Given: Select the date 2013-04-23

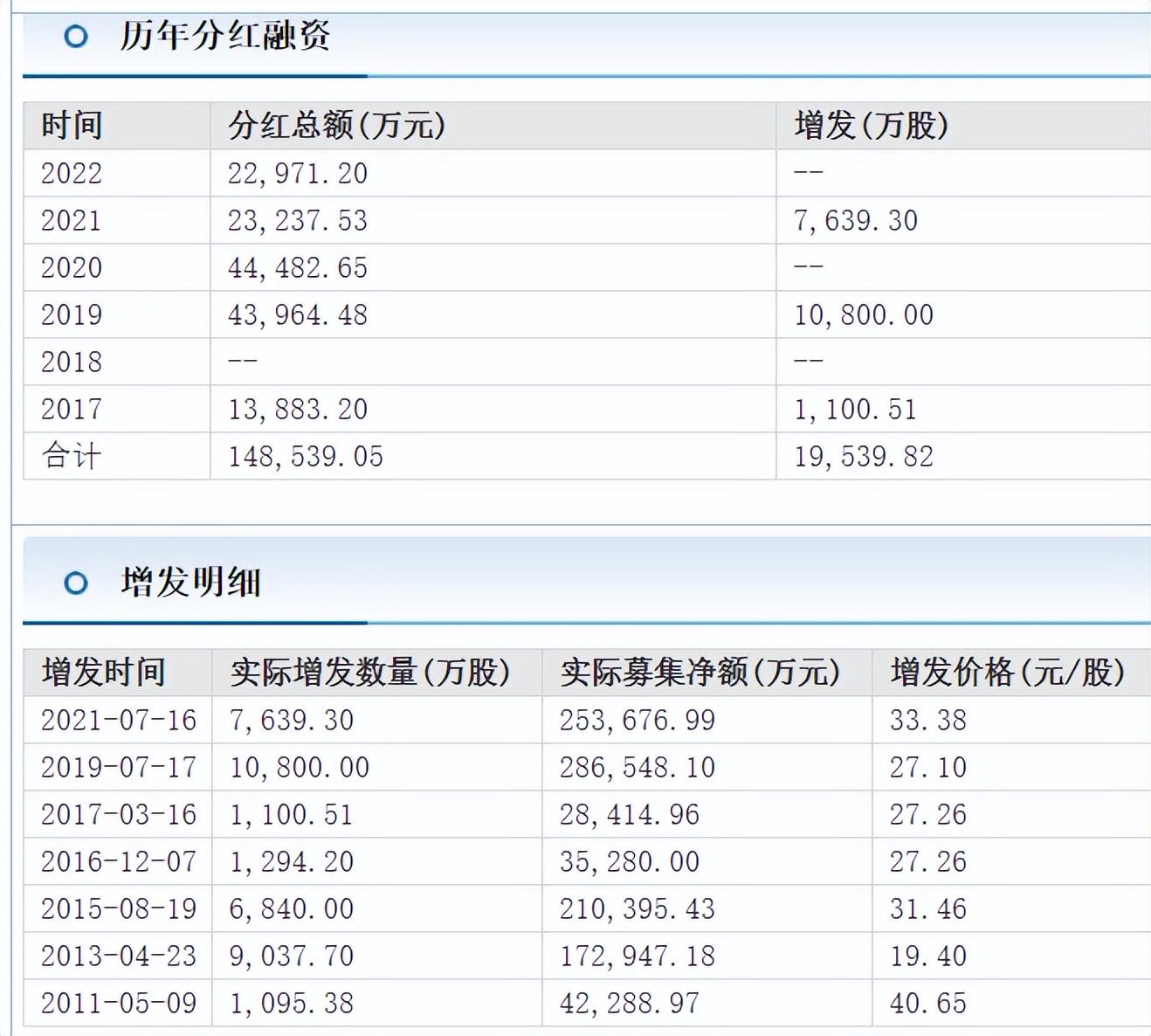Looking at the screenshot, I should [119, 956].
